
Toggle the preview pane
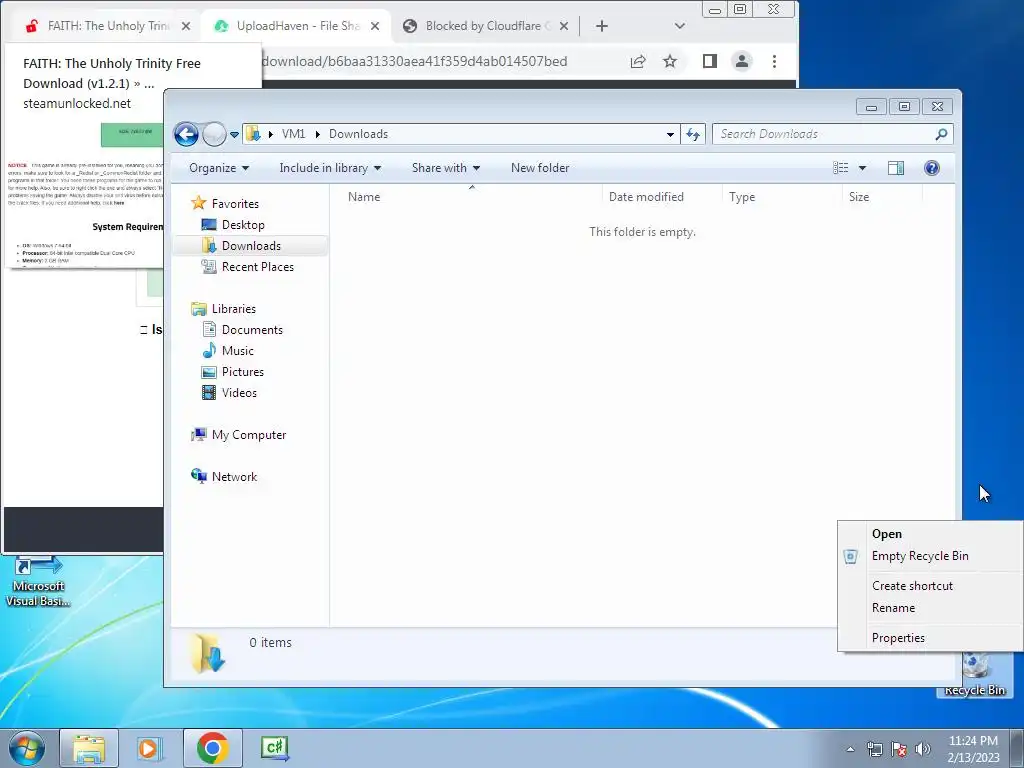tap(896, 168)
